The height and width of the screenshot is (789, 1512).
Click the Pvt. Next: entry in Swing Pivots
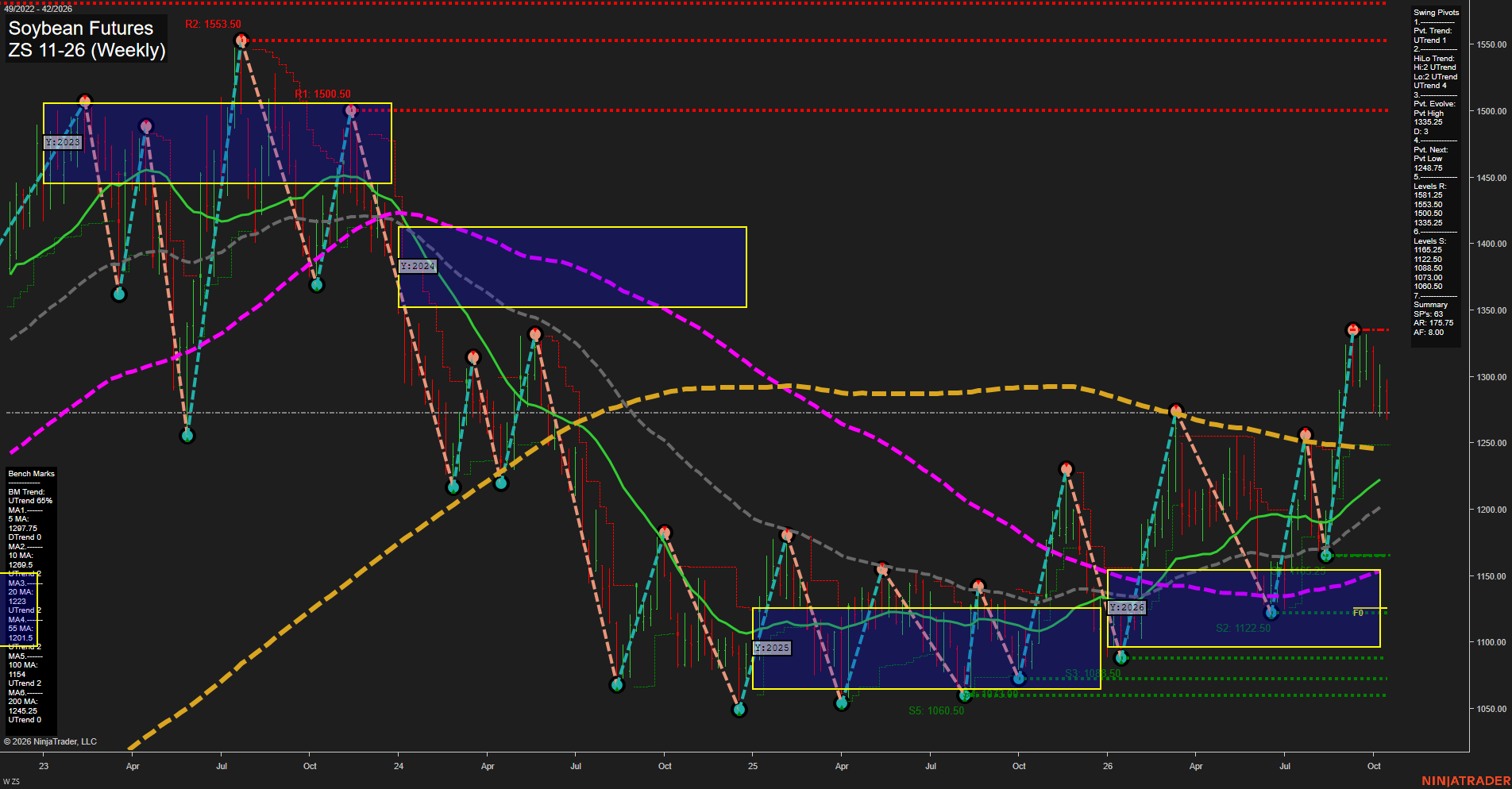(1430, 150)
